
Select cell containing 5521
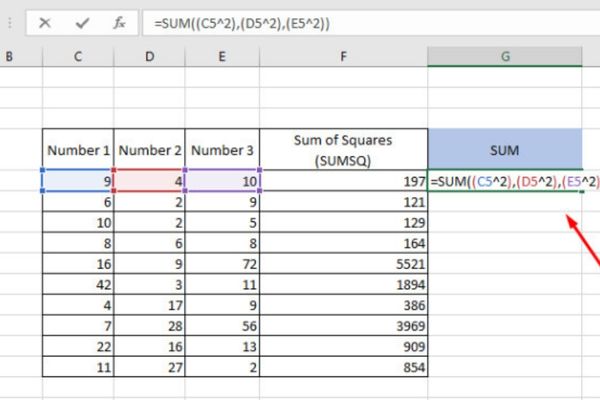tap(344, 264)
